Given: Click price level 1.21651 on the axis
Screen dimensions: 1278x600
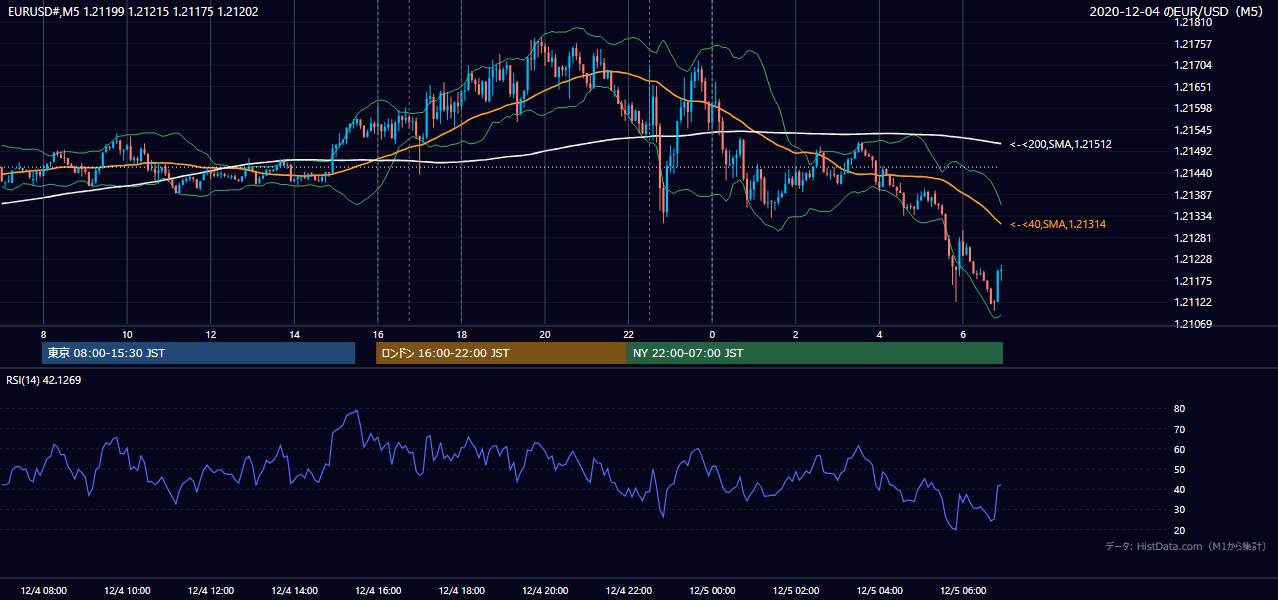Looking at the screenshot, I should (x=1193, y=87).
